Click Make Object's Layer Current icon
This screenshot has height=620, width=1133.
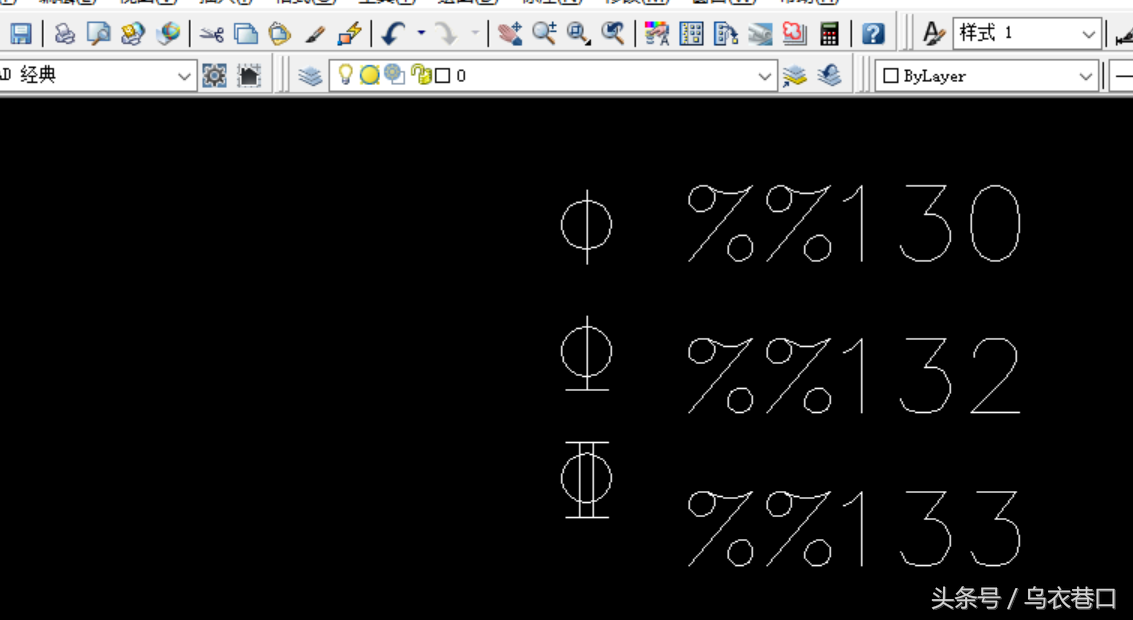795,75
